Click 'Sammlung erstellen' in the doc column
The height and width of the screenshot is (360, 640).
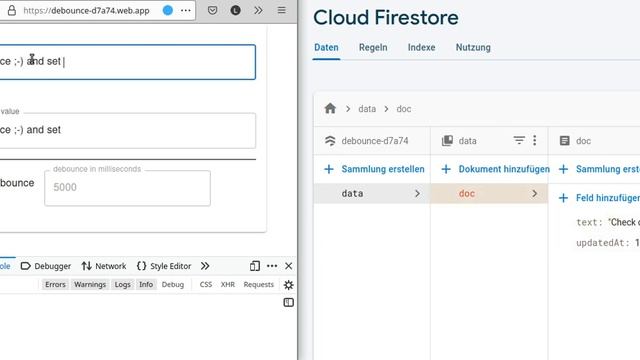(x=599, y=169)
